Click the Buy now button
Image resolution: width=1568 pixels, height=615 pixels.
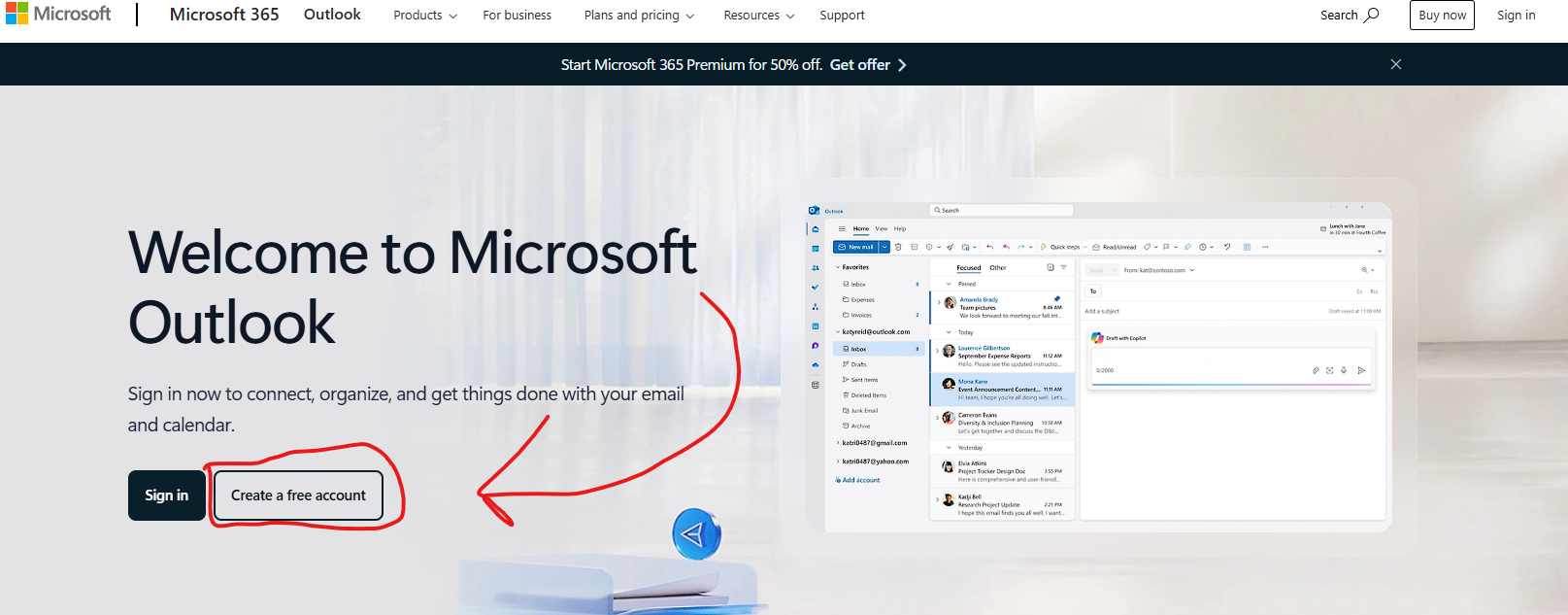1442,16
